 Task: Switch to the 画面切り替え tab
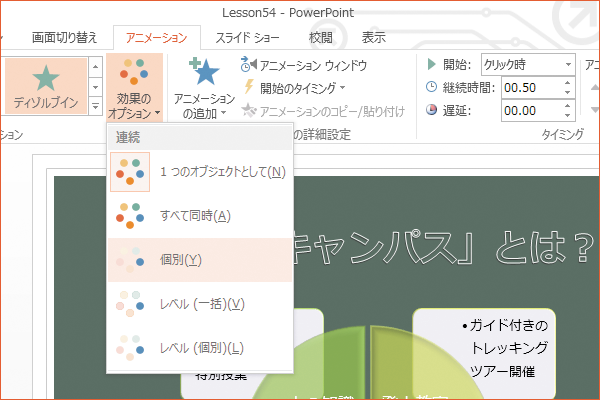(x=64, y=38)
